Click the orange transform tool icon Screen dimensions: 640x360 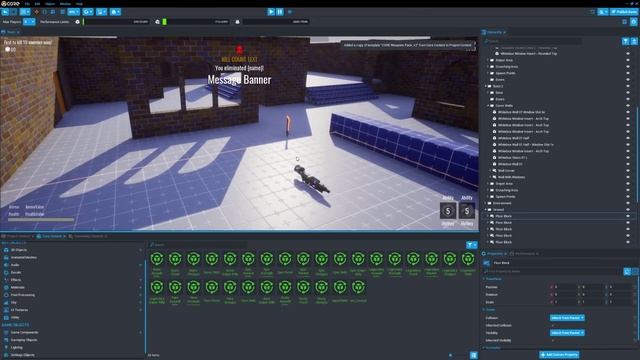tap(36, 12)
